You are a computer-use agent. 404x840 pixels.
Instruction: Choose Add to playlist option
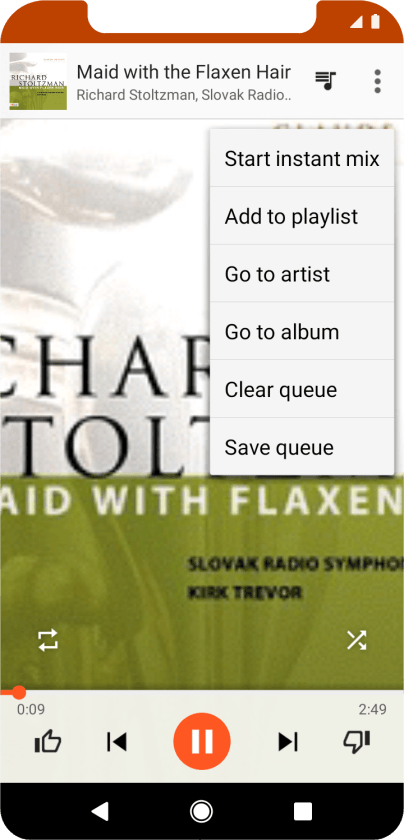[302, 216]
